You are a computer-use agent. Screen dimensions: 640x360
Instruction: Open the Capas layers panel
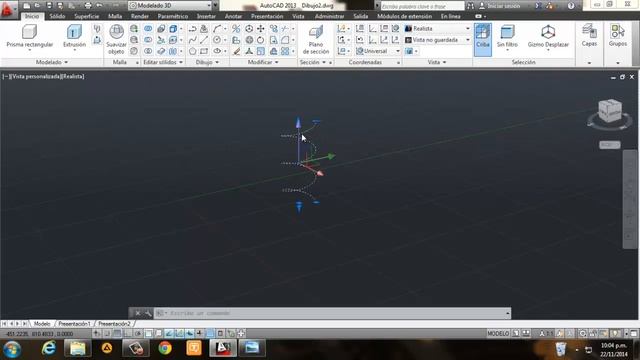(x=589, y=35)
